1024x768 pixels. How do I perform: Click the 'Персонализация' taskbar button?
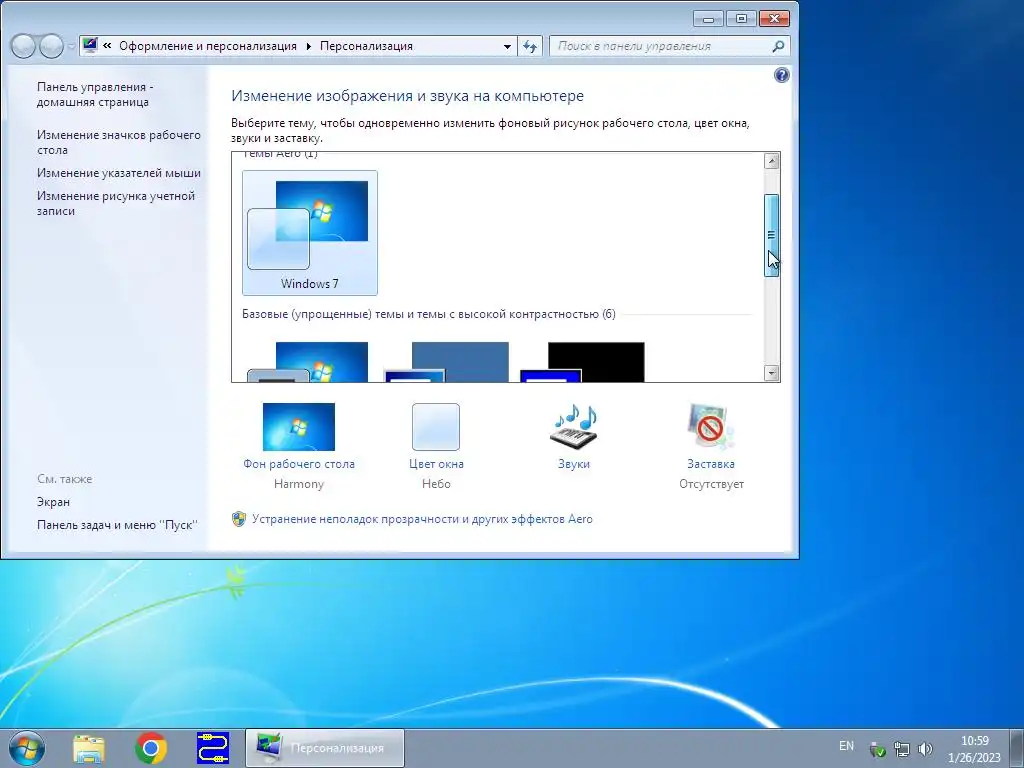click(x=325, y=748)
